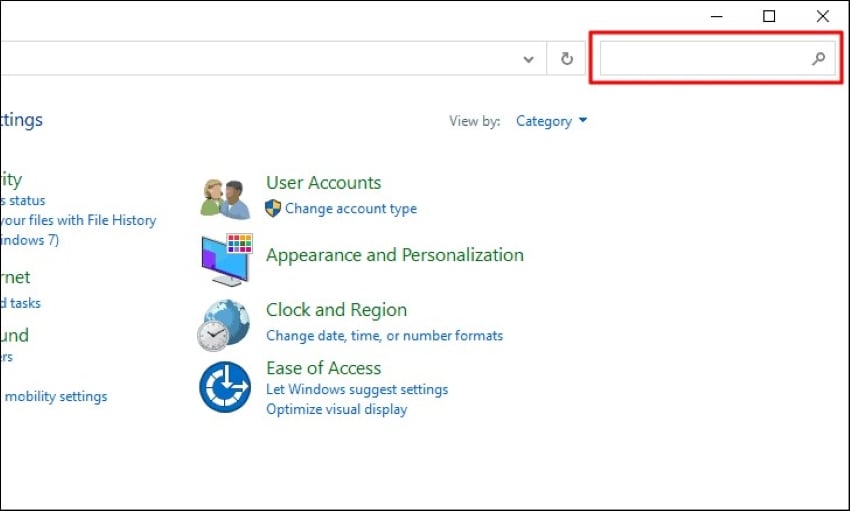Click the Clock and Region globe icon
850x511 pixels.
click(224, 324)
